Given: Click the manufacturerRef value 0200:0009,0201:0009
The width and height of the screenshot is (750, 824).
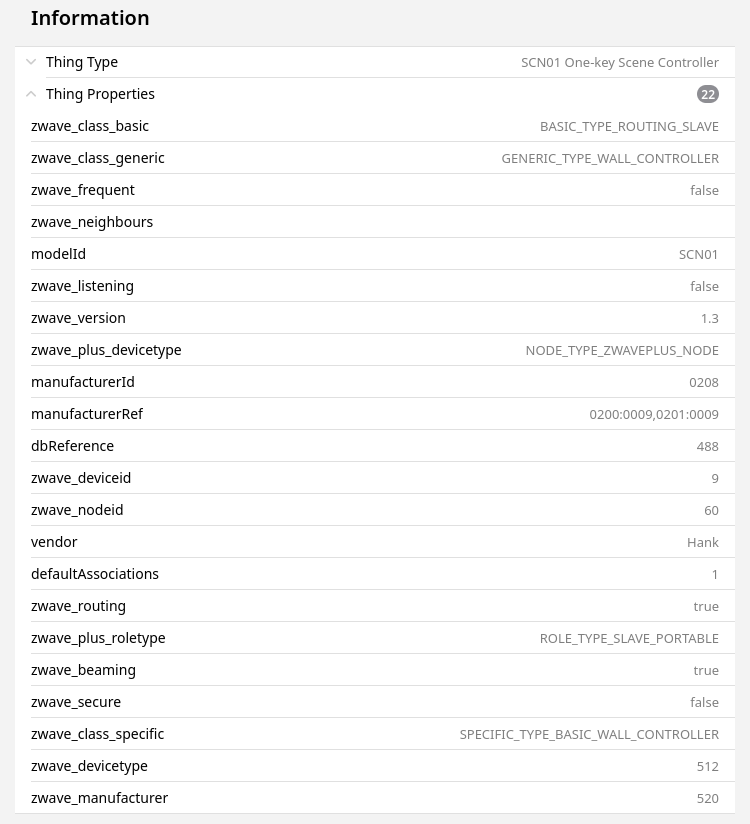Looking at the screenshot, I should [654, 414].
